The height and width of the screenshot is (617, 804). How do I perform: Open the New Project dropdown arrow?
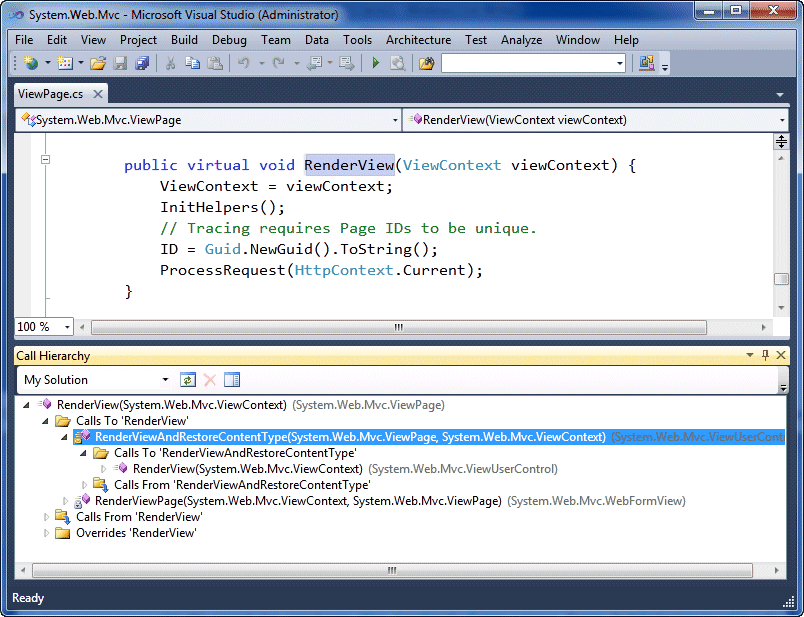48,63
